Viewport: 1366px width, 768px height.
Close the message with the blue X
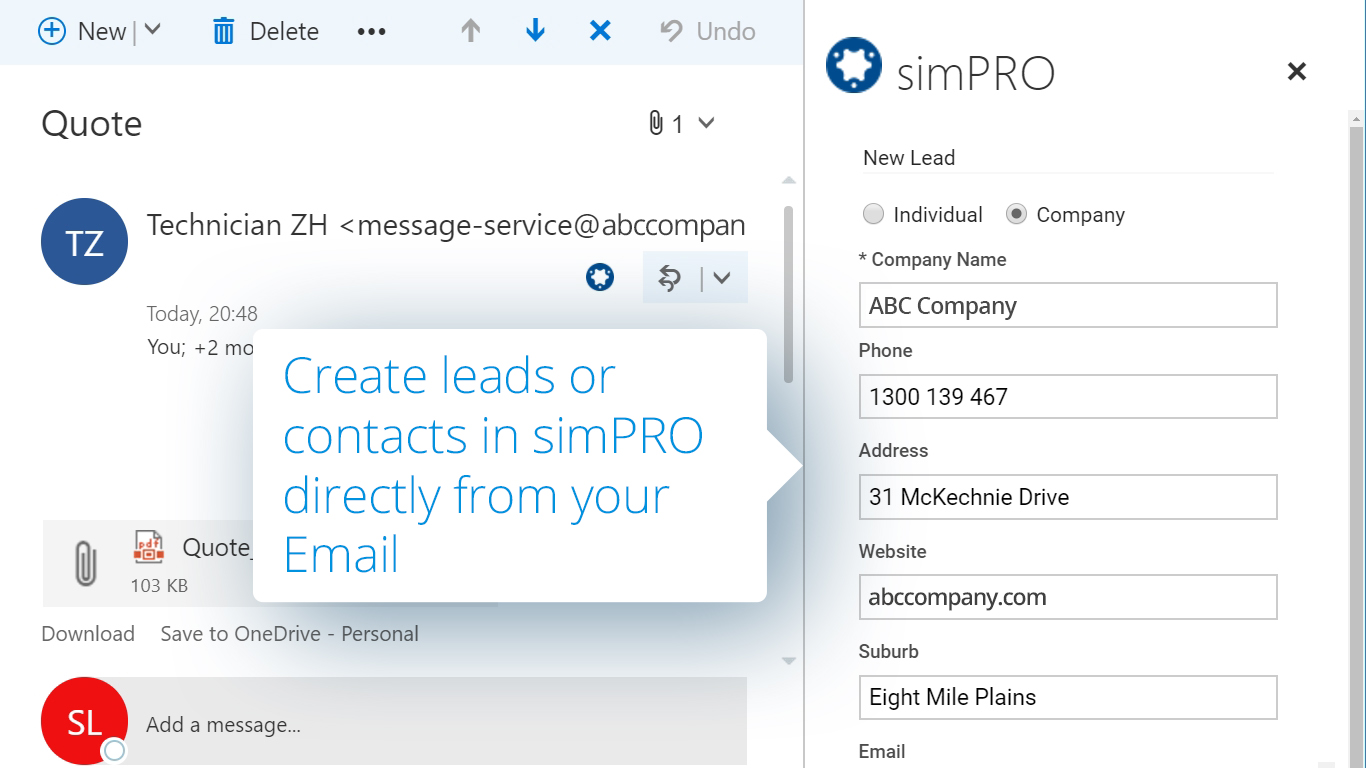tap(600, 31)
